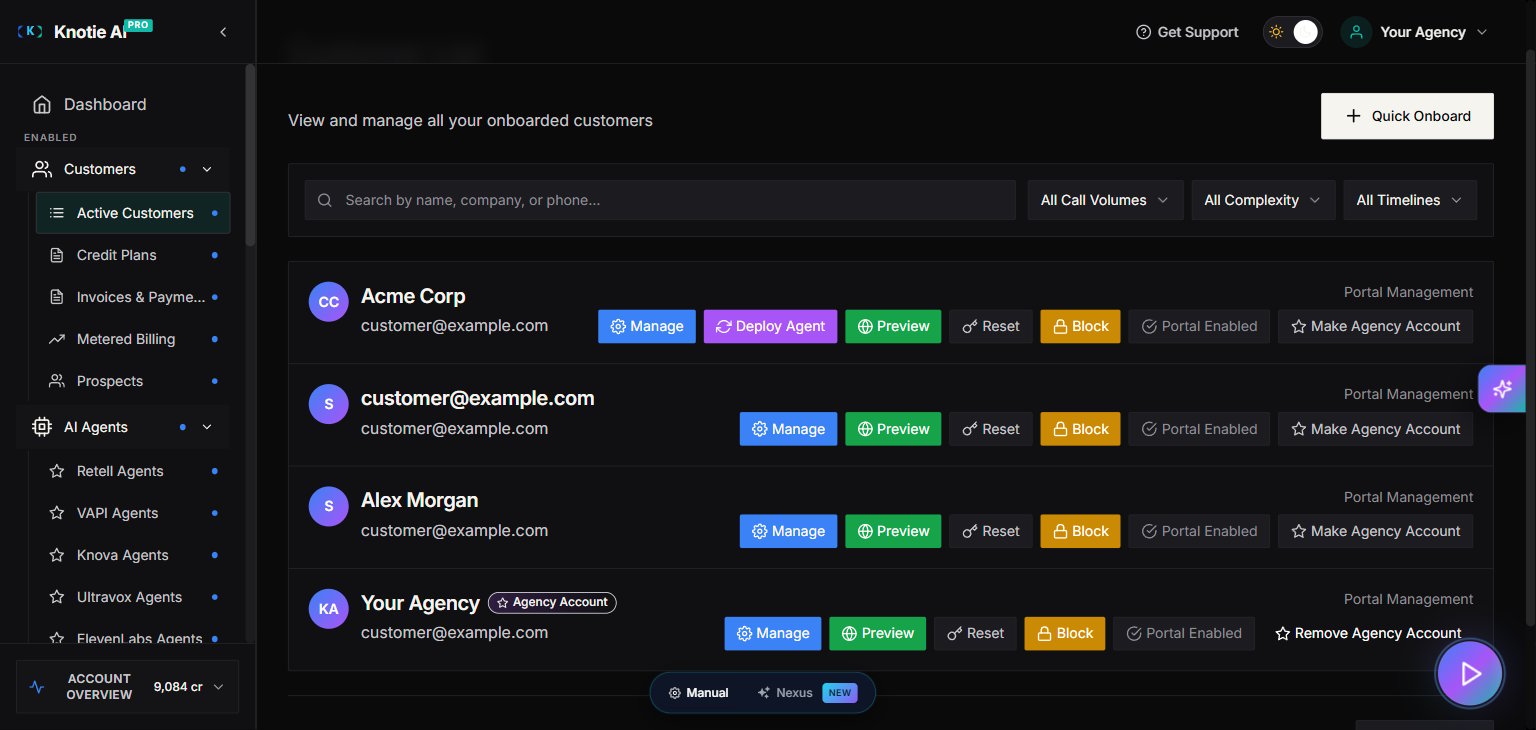Toggle Portal Enabled for Alex Morgan
1536x730 pixels.
click(x=1200, y=531)
